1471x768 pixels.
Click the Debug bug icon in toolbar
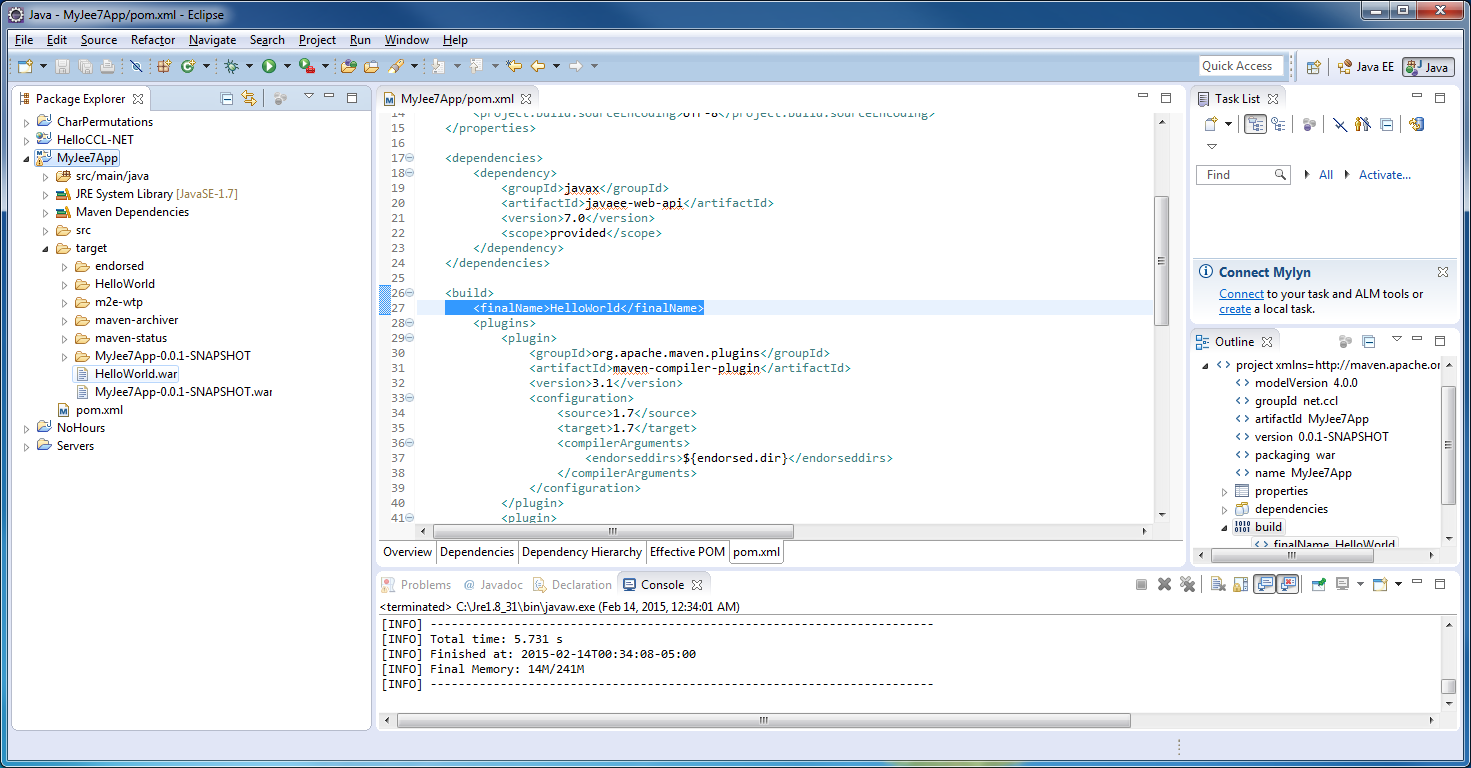point(231,66)
